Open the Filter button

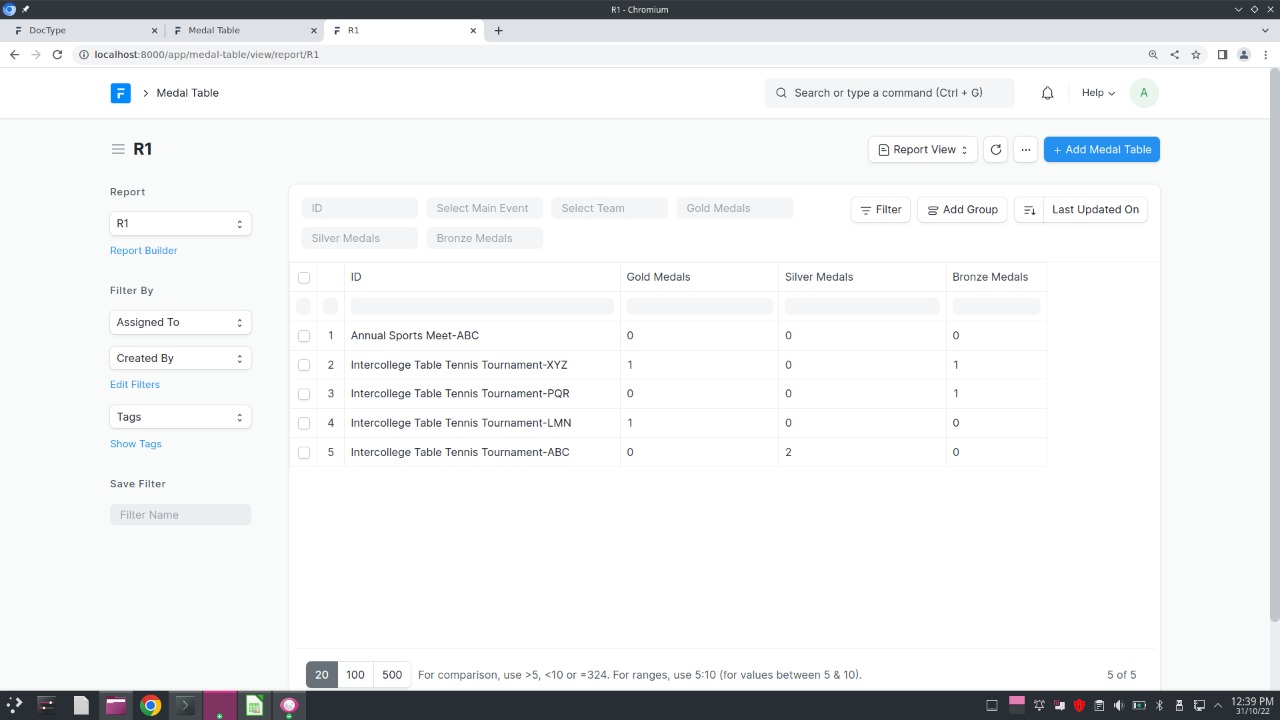tap(881, 210)
